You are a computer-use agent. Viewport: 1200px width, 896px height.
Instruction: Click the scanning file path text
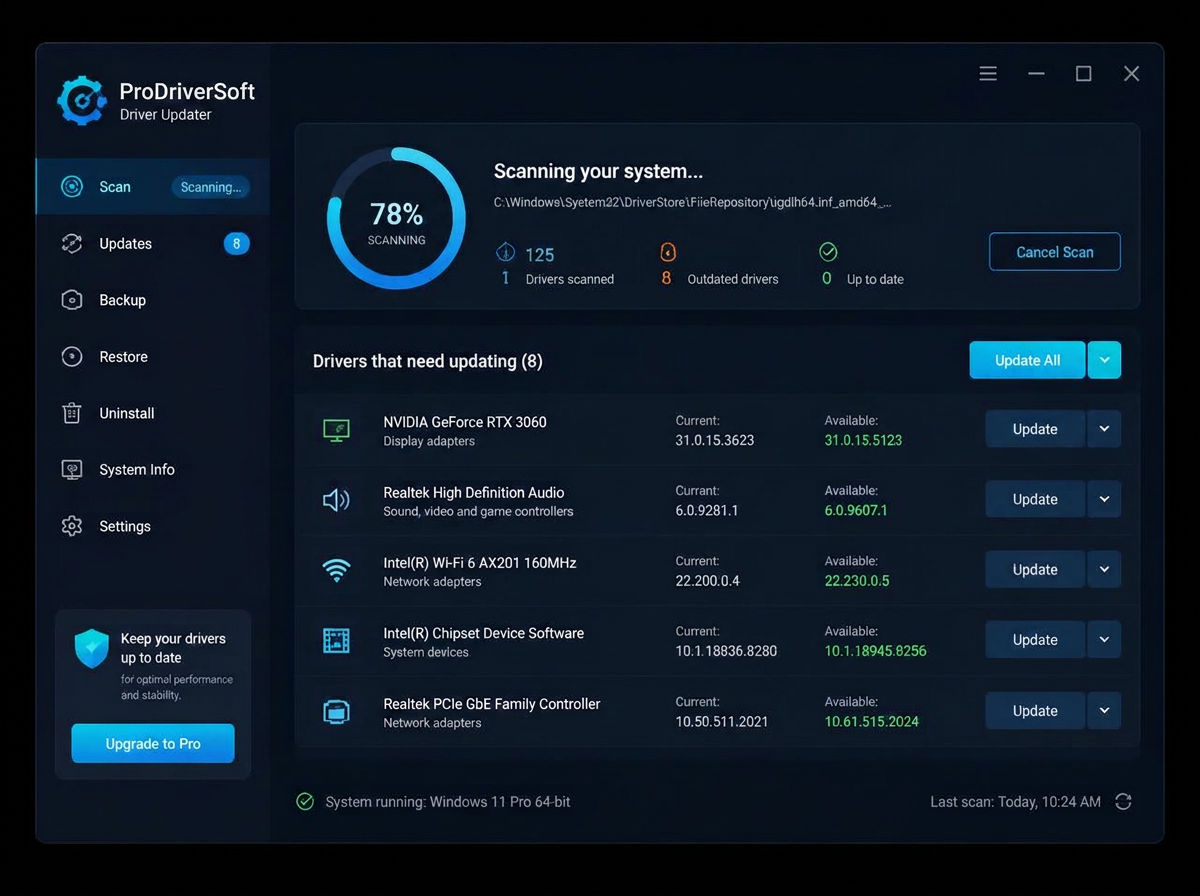point(693,202)
